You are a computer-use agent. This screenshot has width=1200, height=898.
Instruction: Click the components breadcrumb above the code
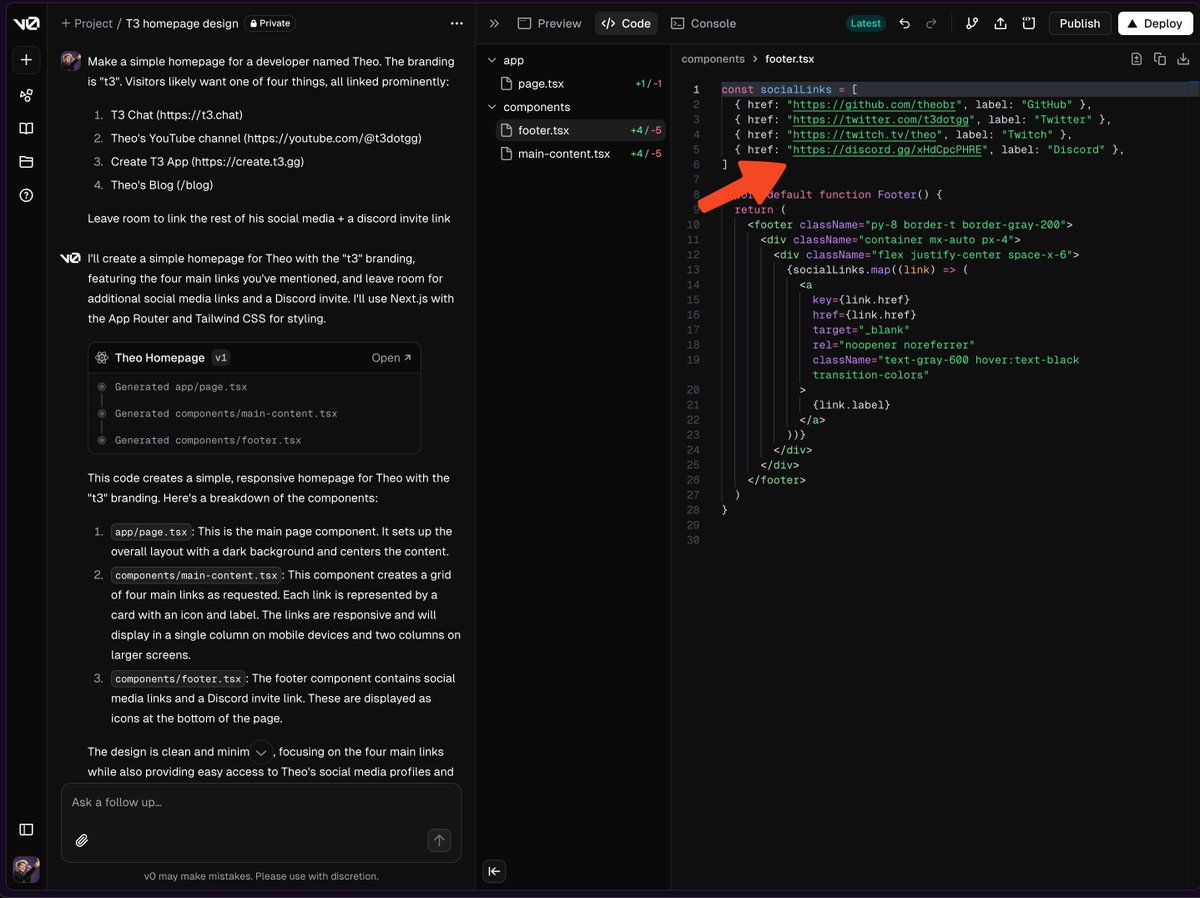[x=713, y=60]
